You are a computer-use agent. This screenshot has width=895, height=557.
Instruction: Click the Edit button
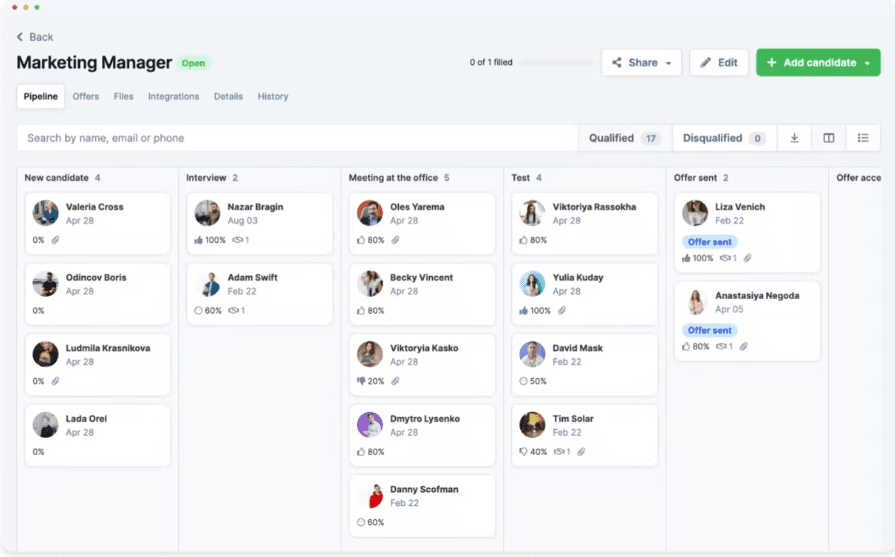pyautogui.click(x=718, y=62)
